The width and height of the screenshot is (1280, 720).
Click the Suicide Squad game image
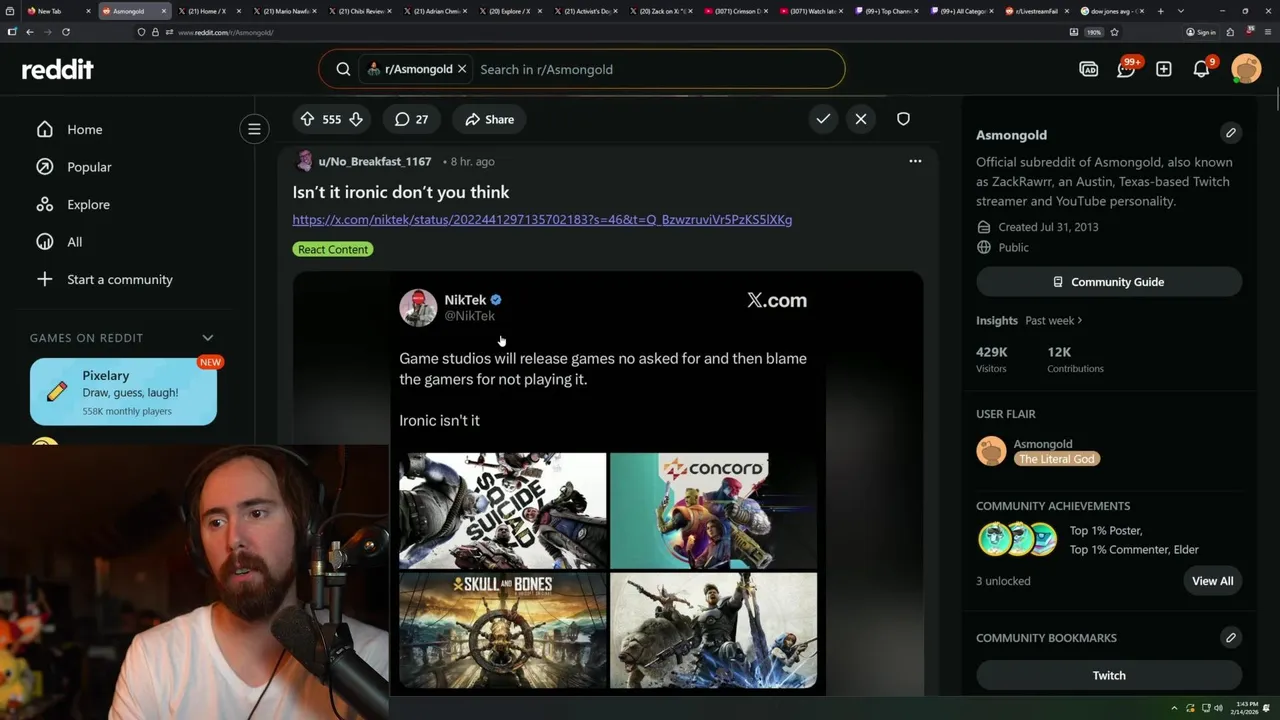pos(503,510)
